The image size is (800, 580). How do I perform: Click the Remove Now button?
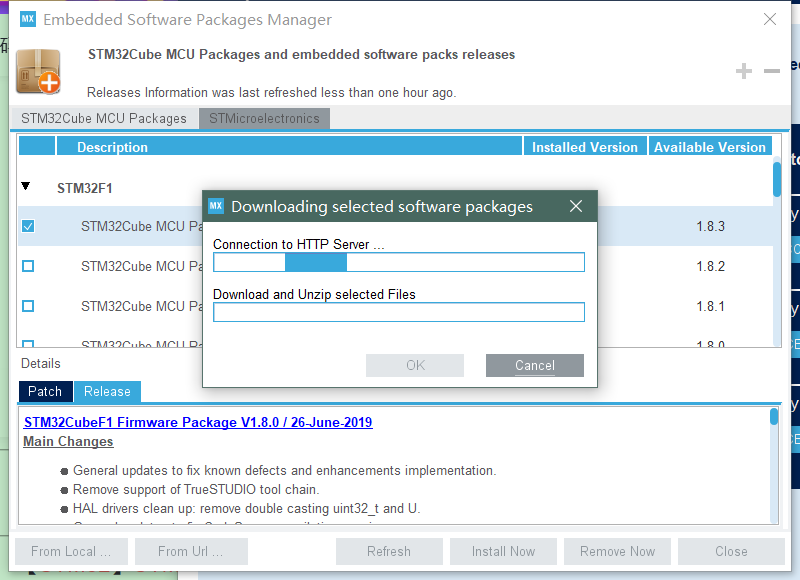click(617, 551)
